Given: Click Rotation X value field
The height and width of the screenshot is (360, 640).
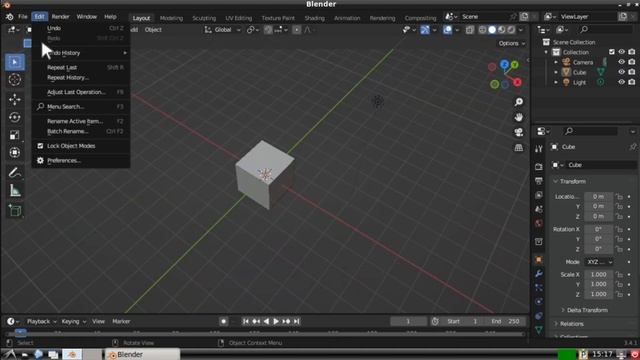Looking at the screenshot, I should [x=598, y=229].
